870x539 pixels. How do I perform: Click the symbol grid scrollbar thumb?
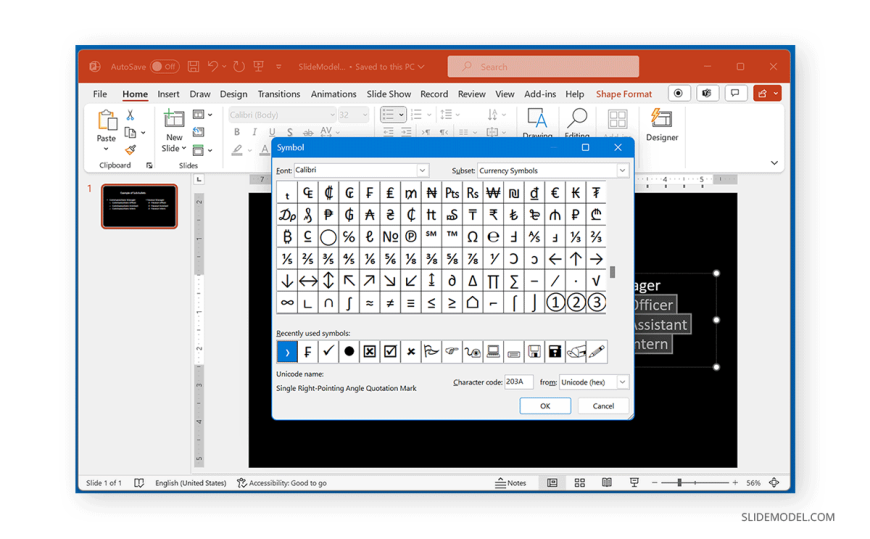[613, 272]
